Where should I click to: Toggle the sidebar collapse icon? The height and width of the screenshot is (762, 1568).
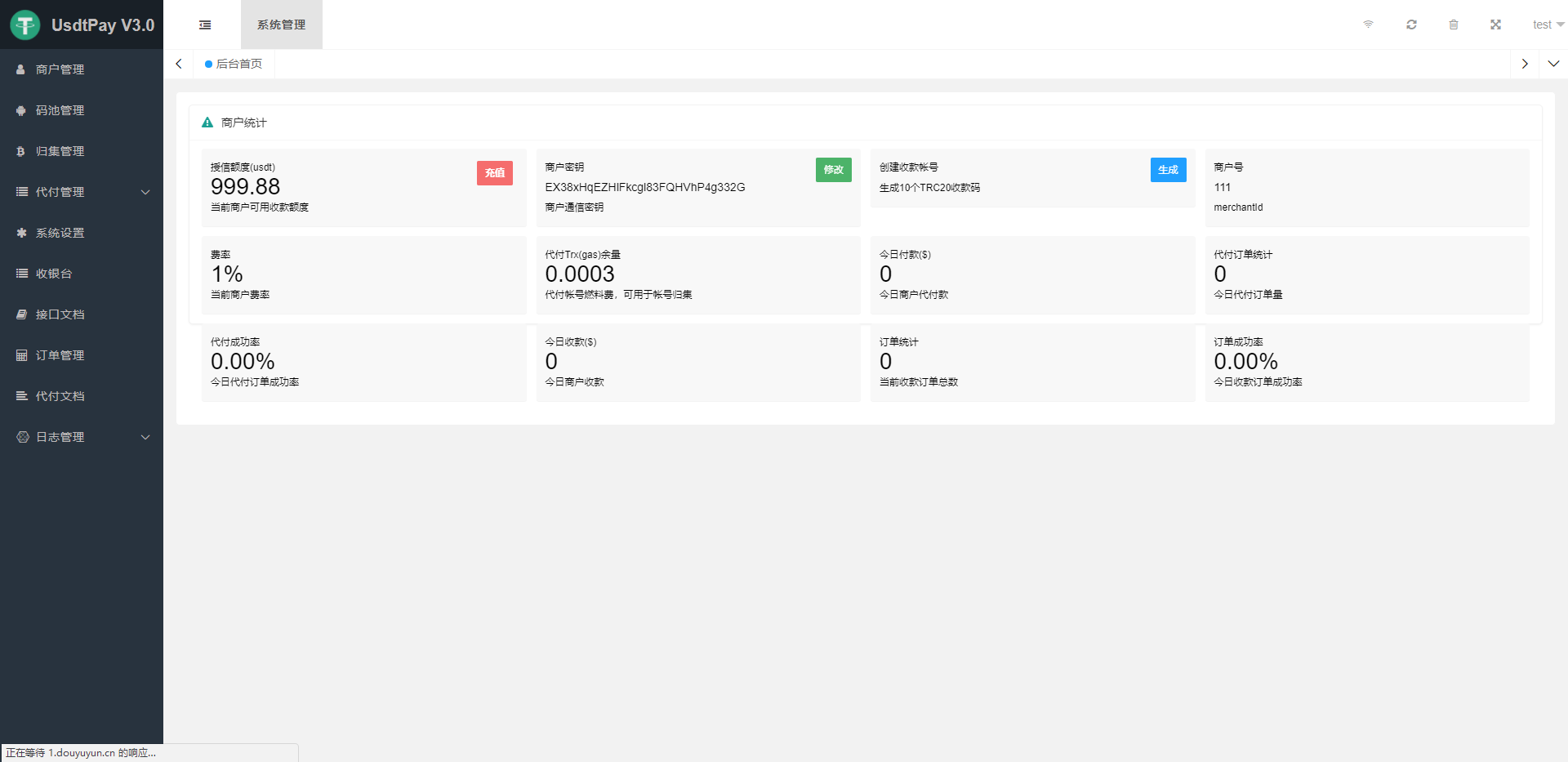205,25
